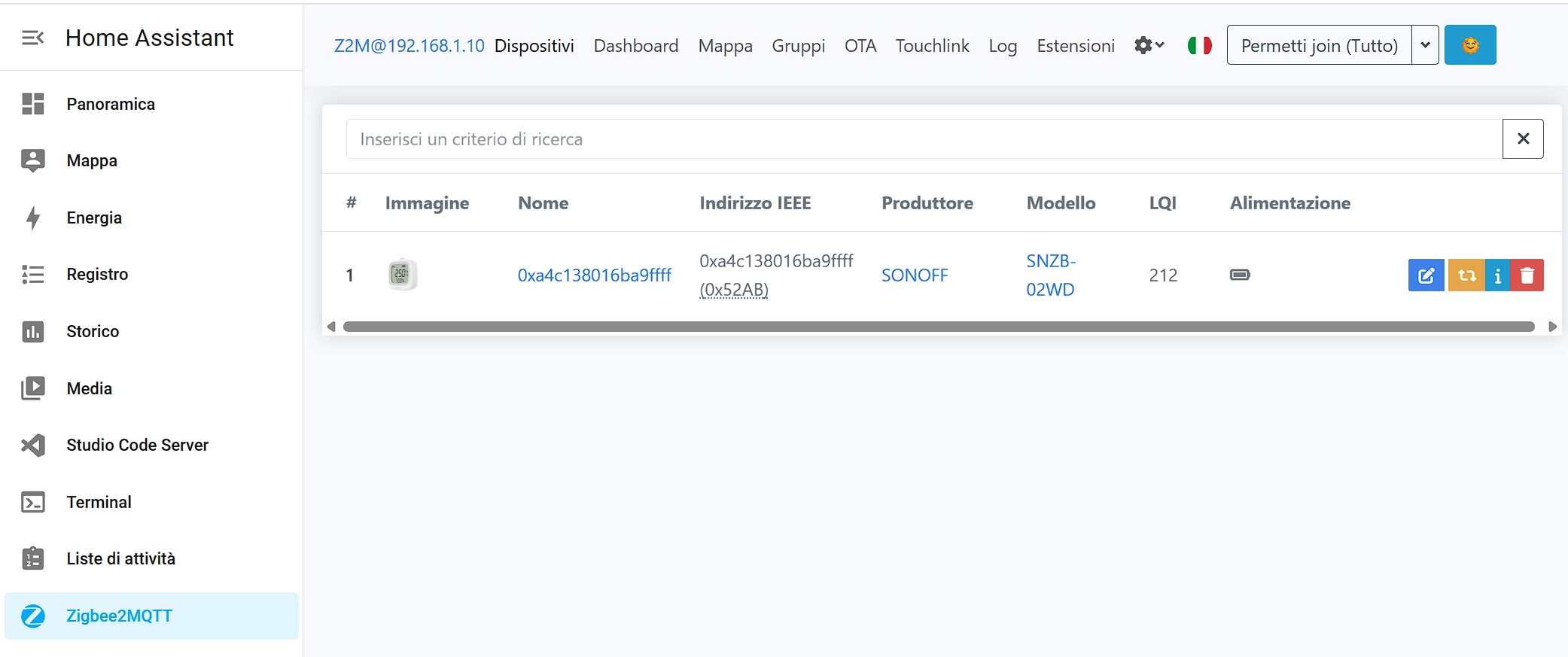This screenshot has height=657, width=1568.
Task: Show device info with the i button
Action: pos(1497,275)
